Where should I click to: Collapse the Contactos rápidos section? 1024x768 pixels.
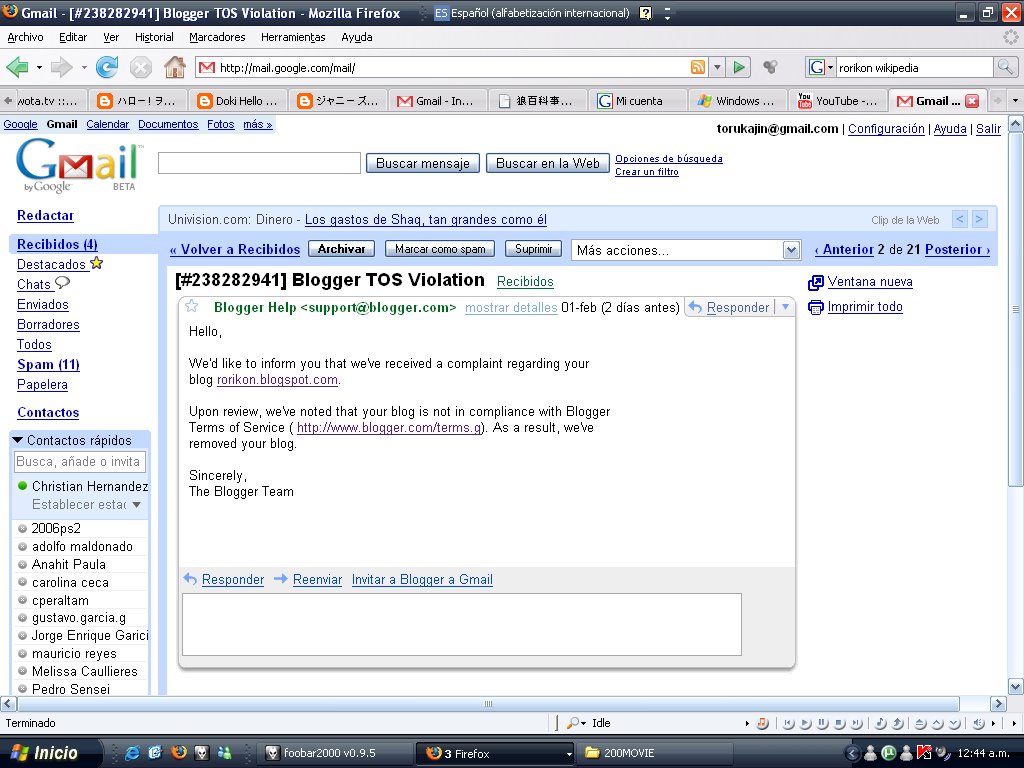(x=18, y=440)
